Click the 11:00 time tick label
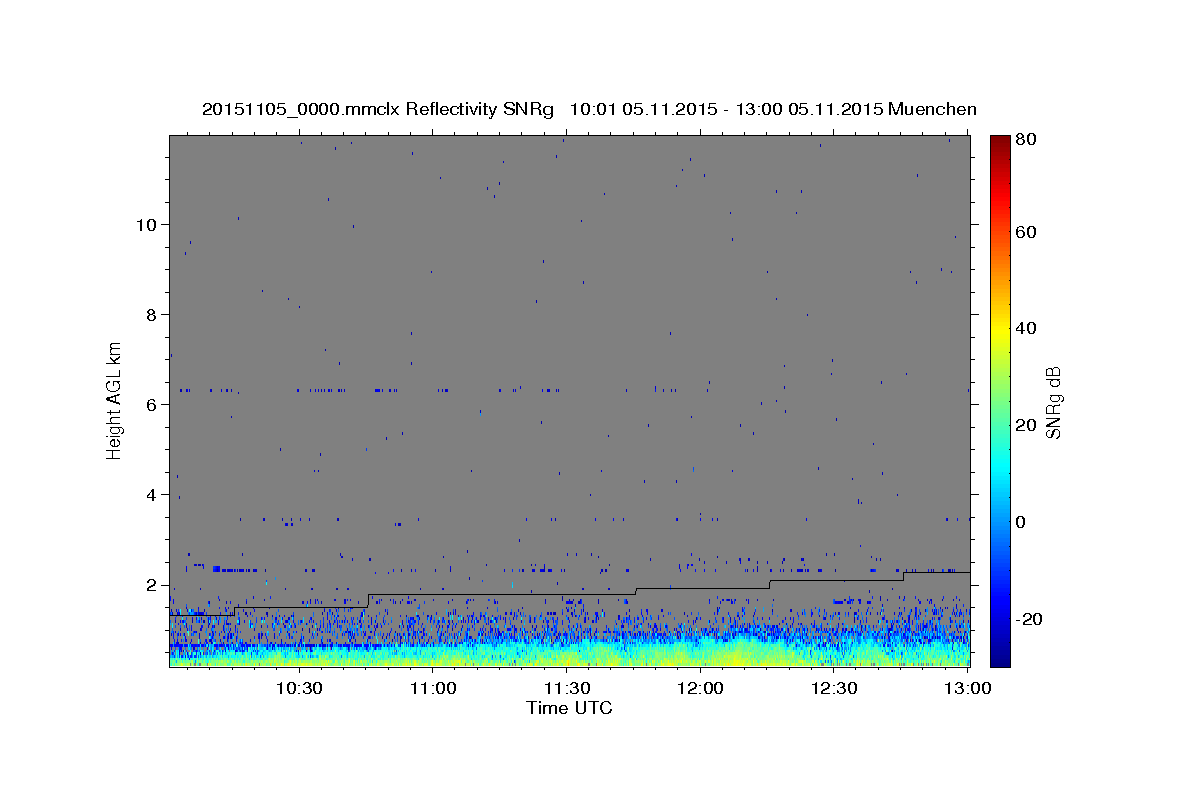Viewport: 1200px width, 800px height. [x=433, y=688]
